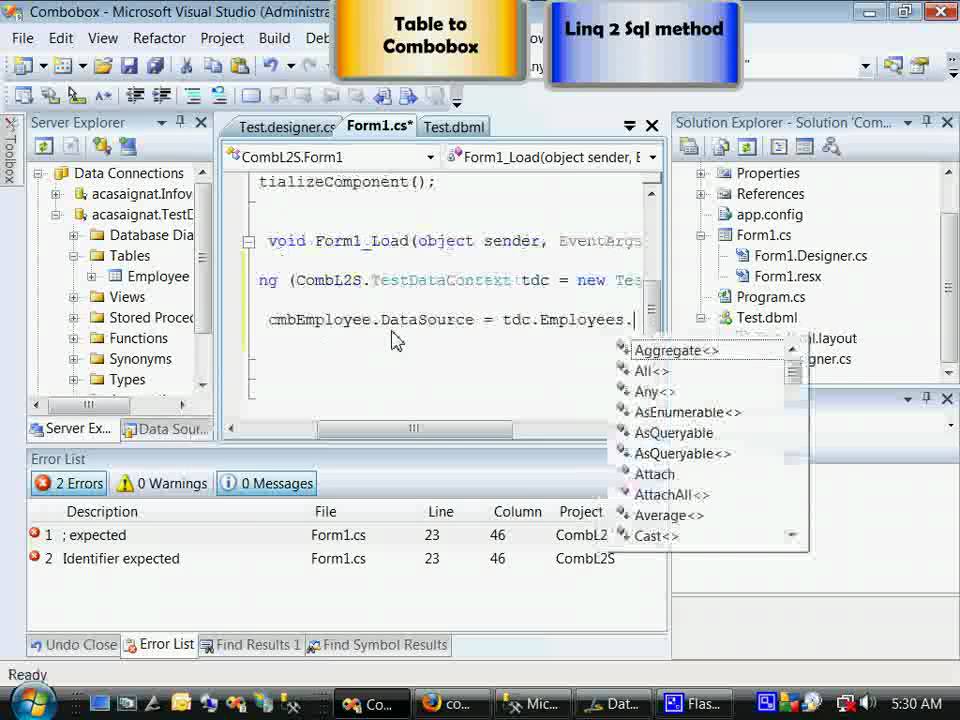Screen dimensions: 960x720
Task: Click the Uncomment selected lines icon
Action: click(219, 96)
